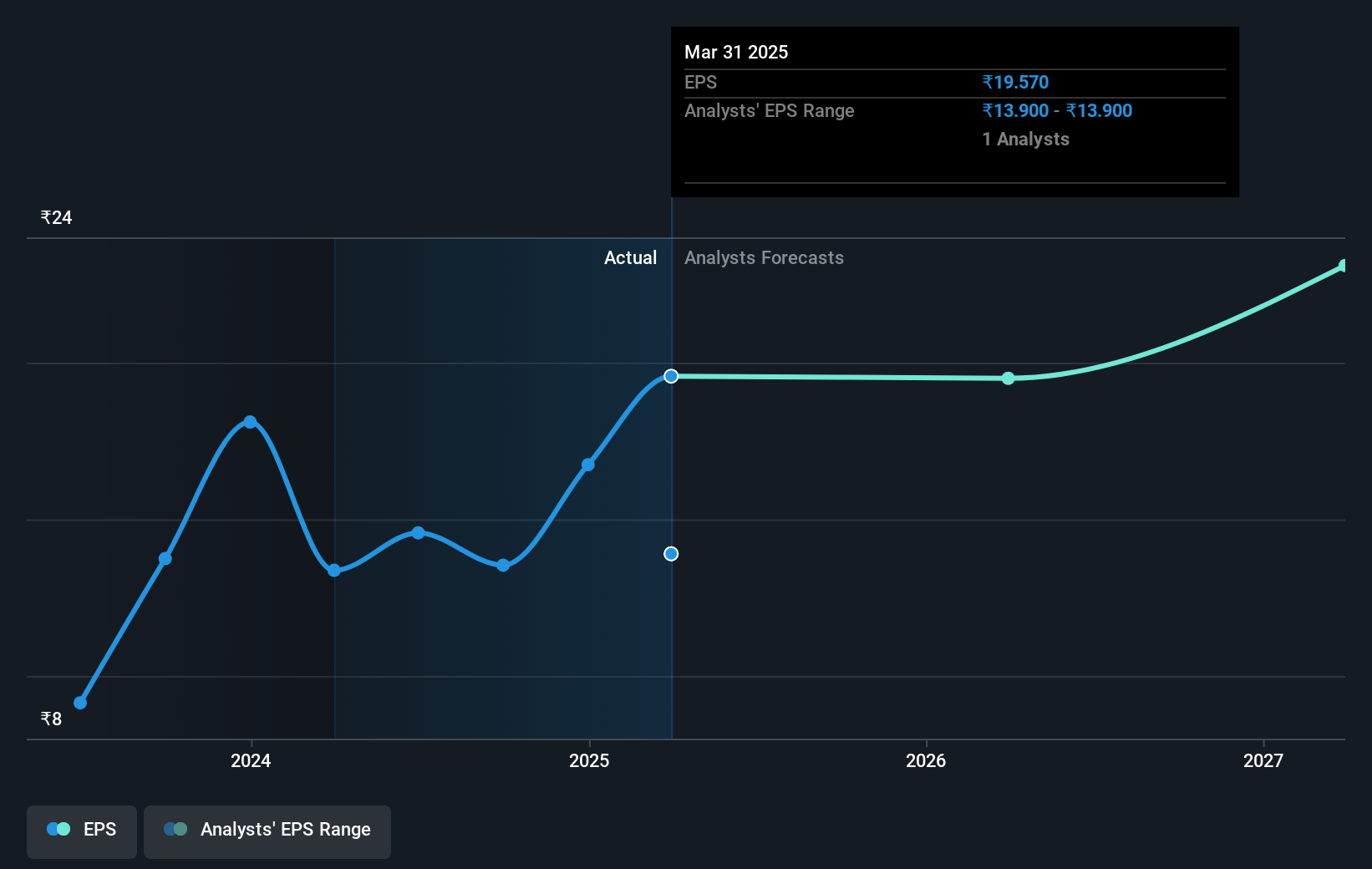Select the late-2024 dip data point
The width and height of the screenshot is (1372, 869).
[x=503, y=566]
